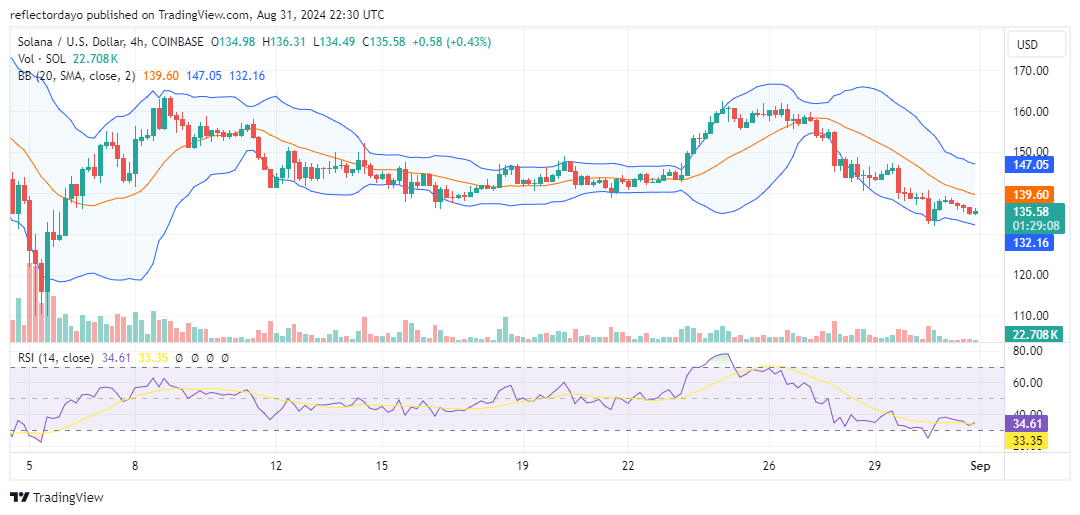This screenshot has width=1080, height=515.
Task: Click date label '29' on time axis
Action: (875, 466)
